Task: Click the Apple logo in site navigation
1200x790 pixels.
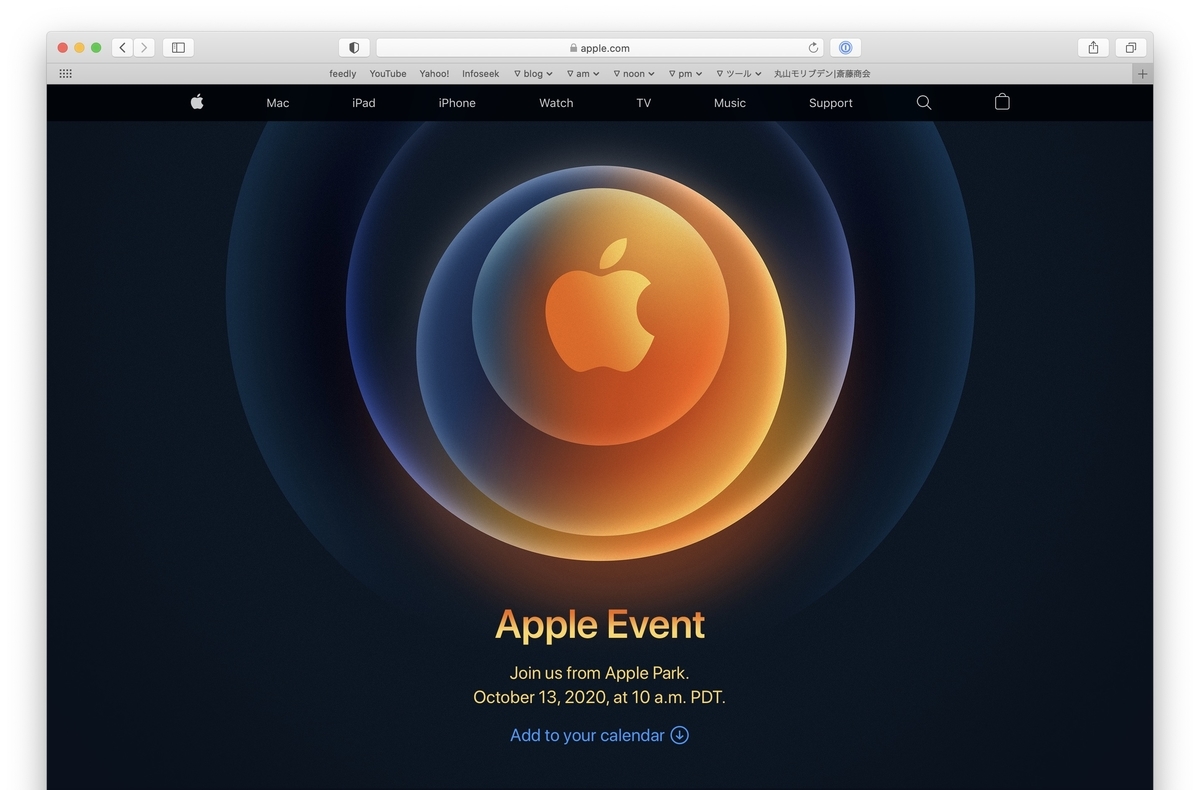Action: (197, 102)
